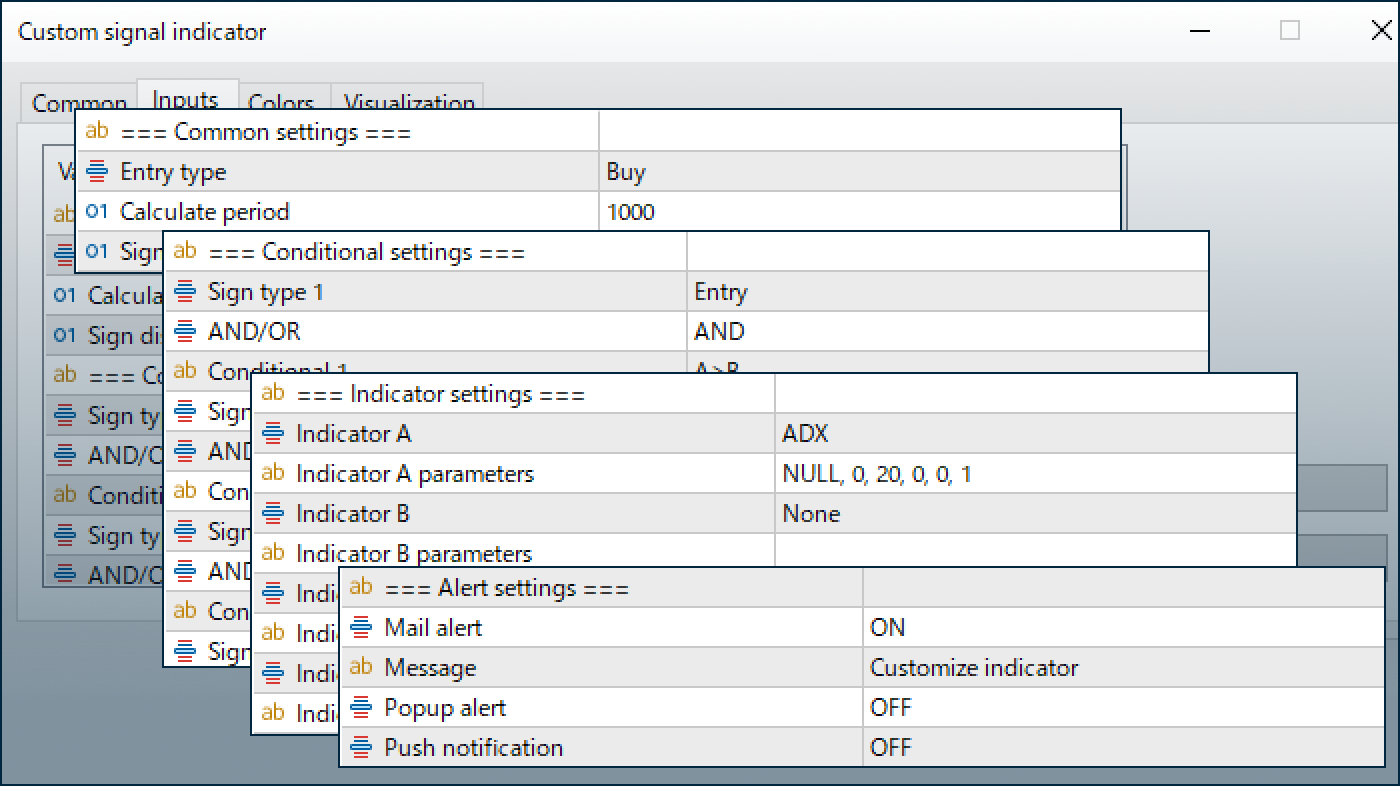Click the string icon beside Message

point(361,667)
